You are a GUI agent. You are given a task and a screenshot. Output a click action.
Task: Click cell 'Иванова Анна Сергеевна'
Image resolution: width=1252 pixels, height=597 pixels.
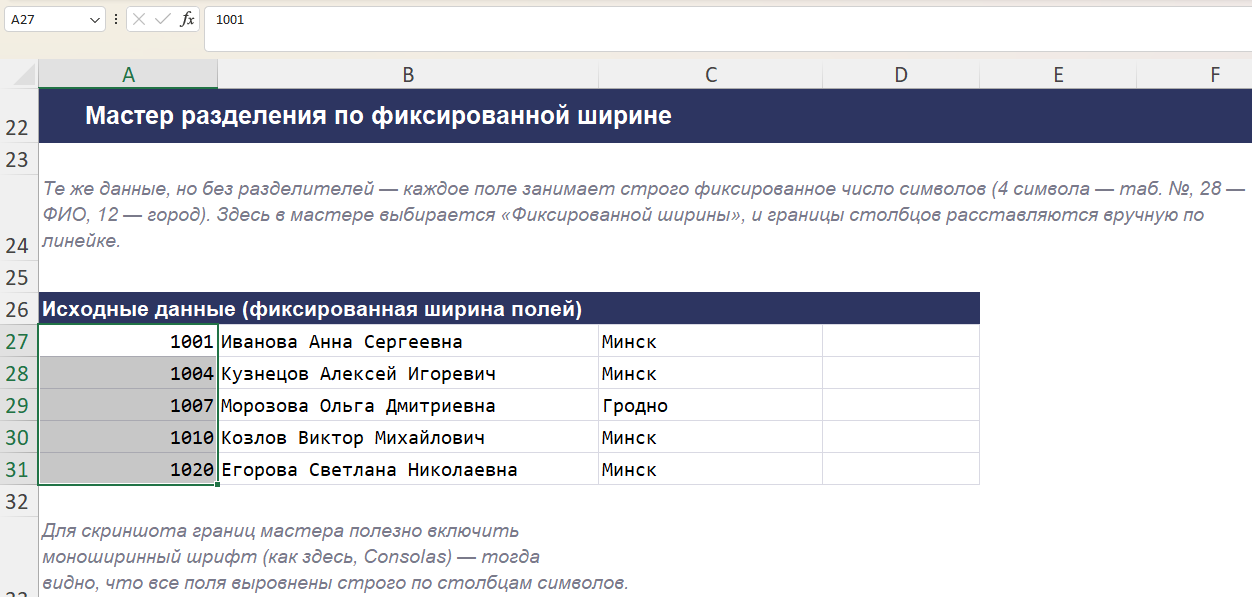point(408,341)
